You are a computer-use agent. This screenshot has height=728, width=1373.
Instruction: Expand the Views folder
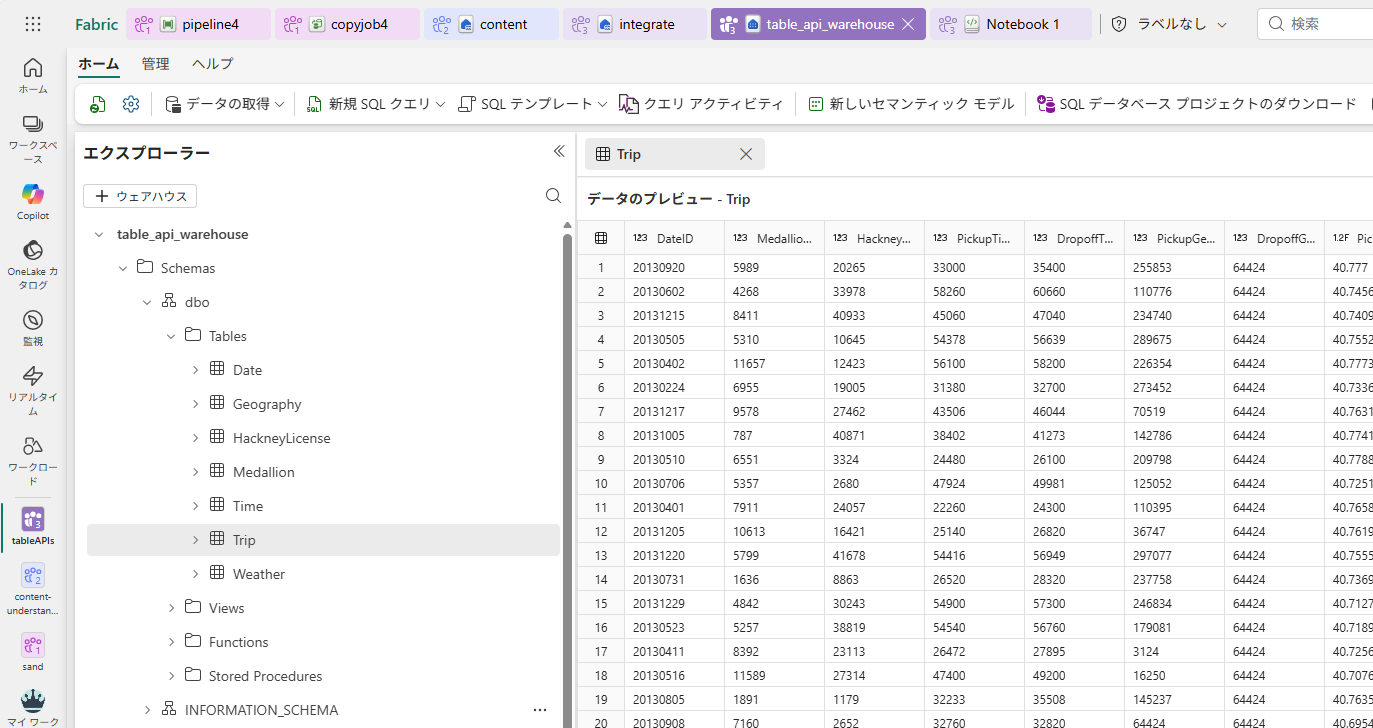pos(170,608)
